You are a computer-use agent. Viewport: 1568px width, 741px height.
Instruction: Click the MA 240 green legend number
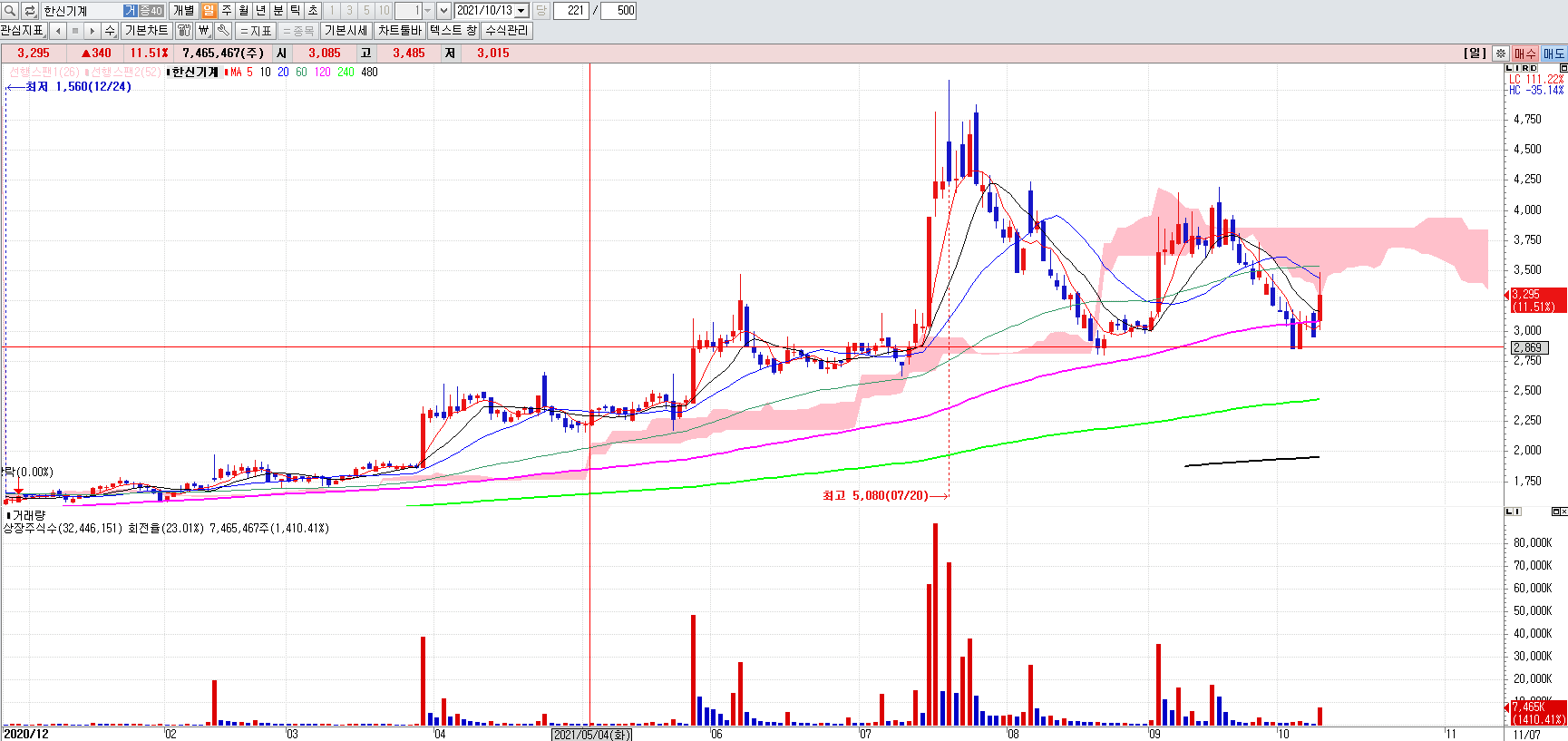[346, 72]
